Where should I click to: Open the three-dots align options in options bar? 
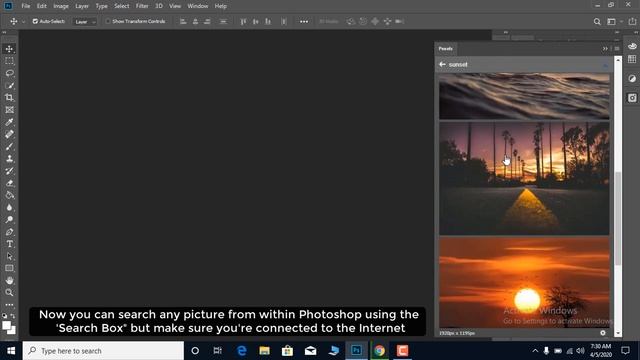[304, 21]
